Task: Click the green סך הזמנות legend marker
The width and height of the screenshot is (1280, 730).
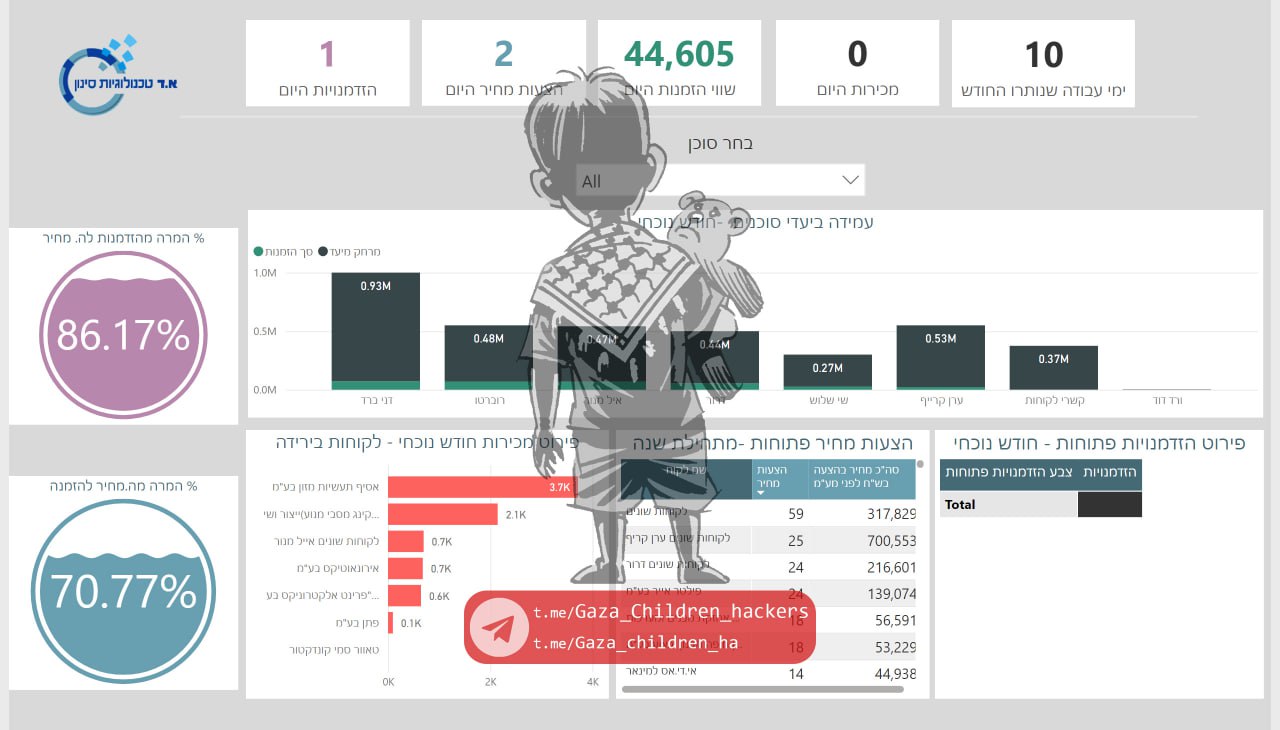Action: point(259,252)
